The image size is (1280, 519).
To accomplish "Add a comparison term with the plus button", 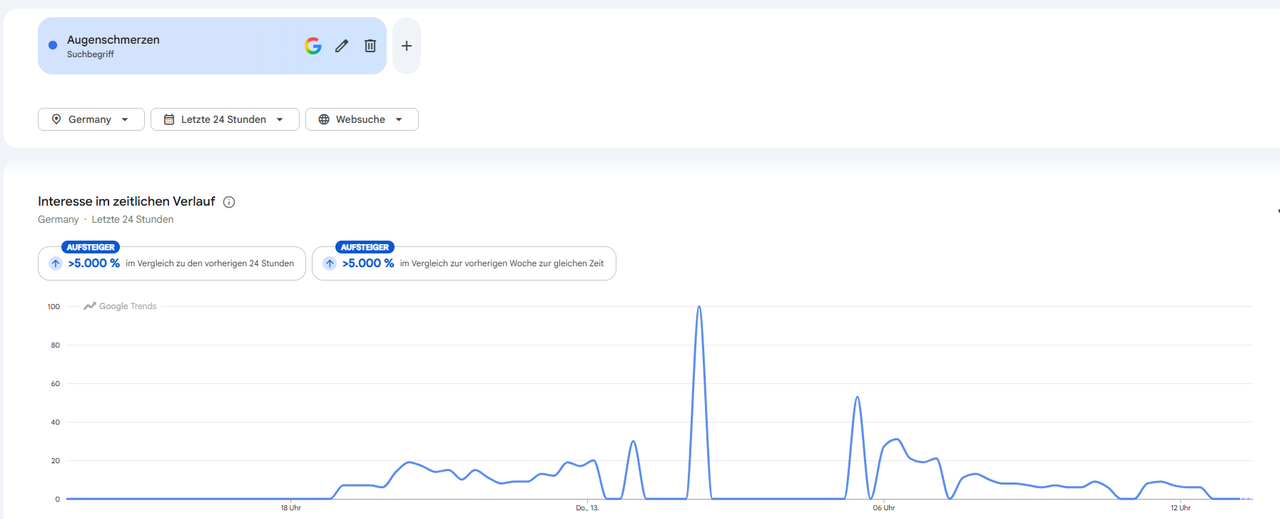I will pyautogui.click(x=406, y=46).
